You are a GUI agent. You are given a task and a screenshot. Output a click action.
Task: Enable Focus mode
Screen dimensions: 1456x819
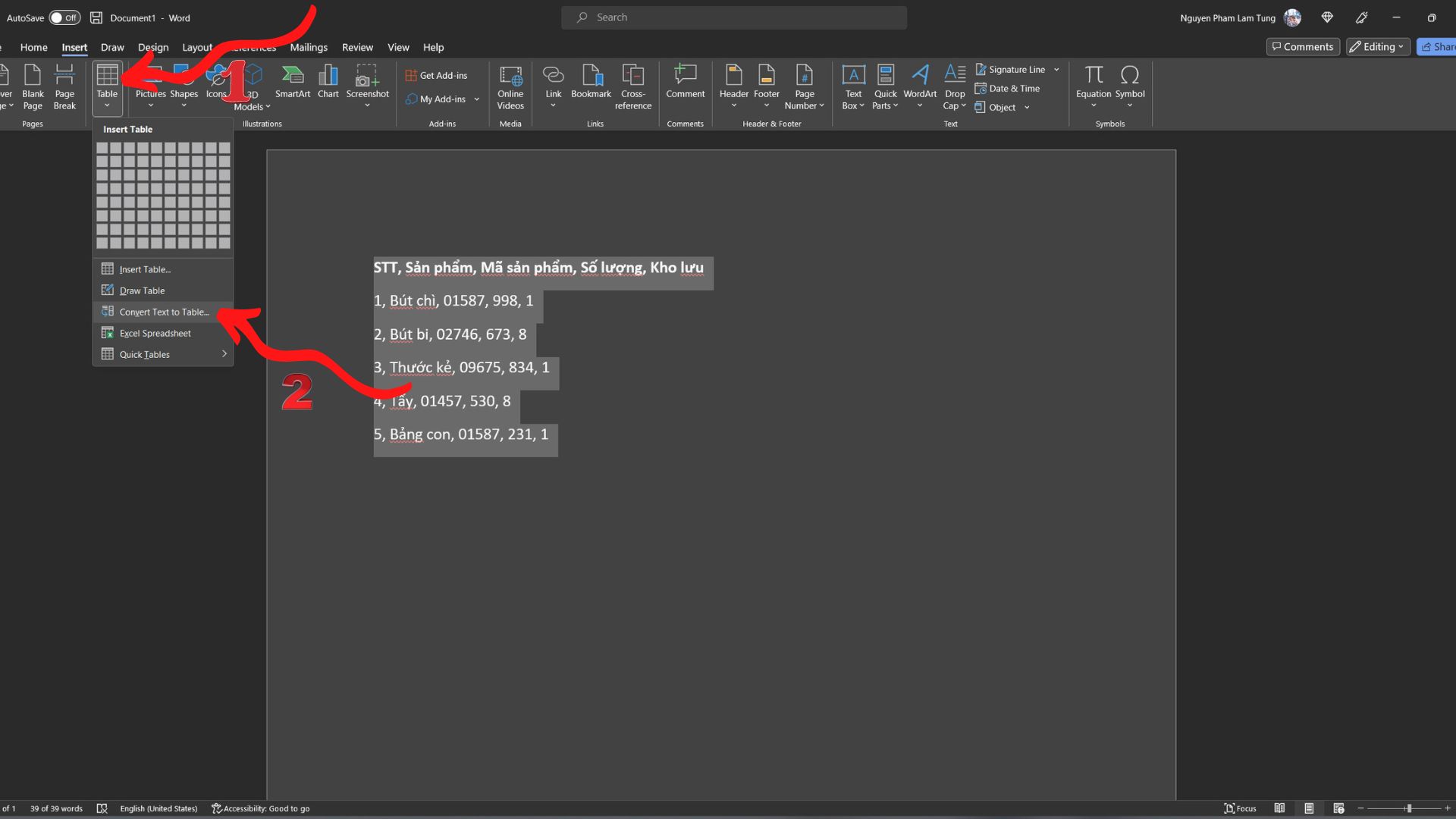pos(1240,808)
